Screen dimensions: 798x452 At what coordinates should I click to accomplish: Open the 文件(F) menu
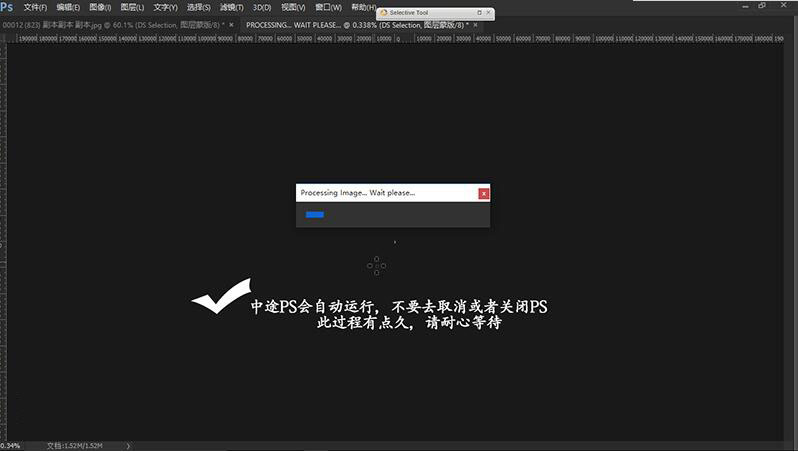point(35,8)
